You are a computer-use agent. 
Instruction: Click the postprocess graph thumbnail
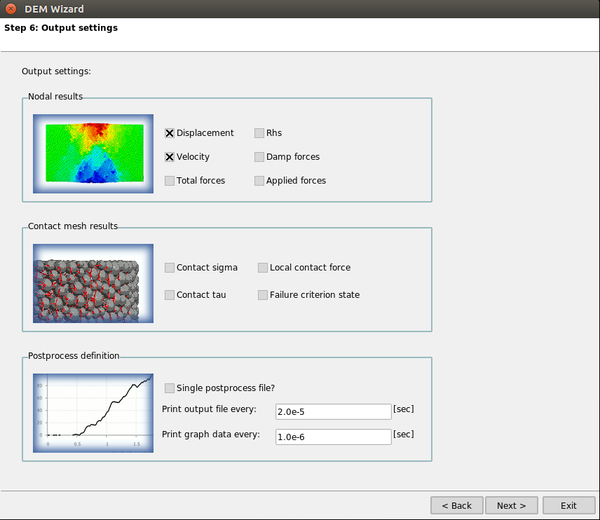tap(93, 412)
